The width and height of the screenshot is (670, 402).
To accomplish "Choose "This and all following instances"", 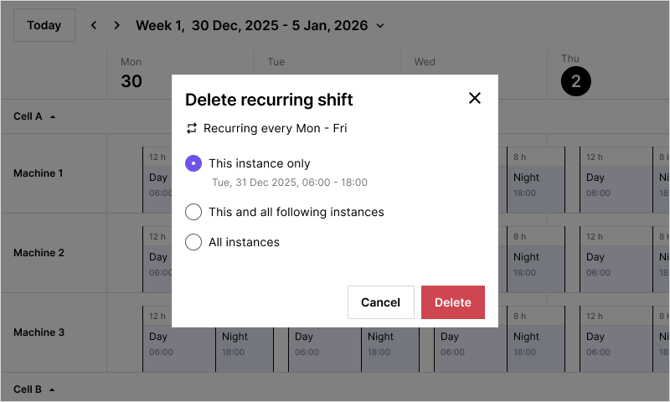I will point(194,212).
